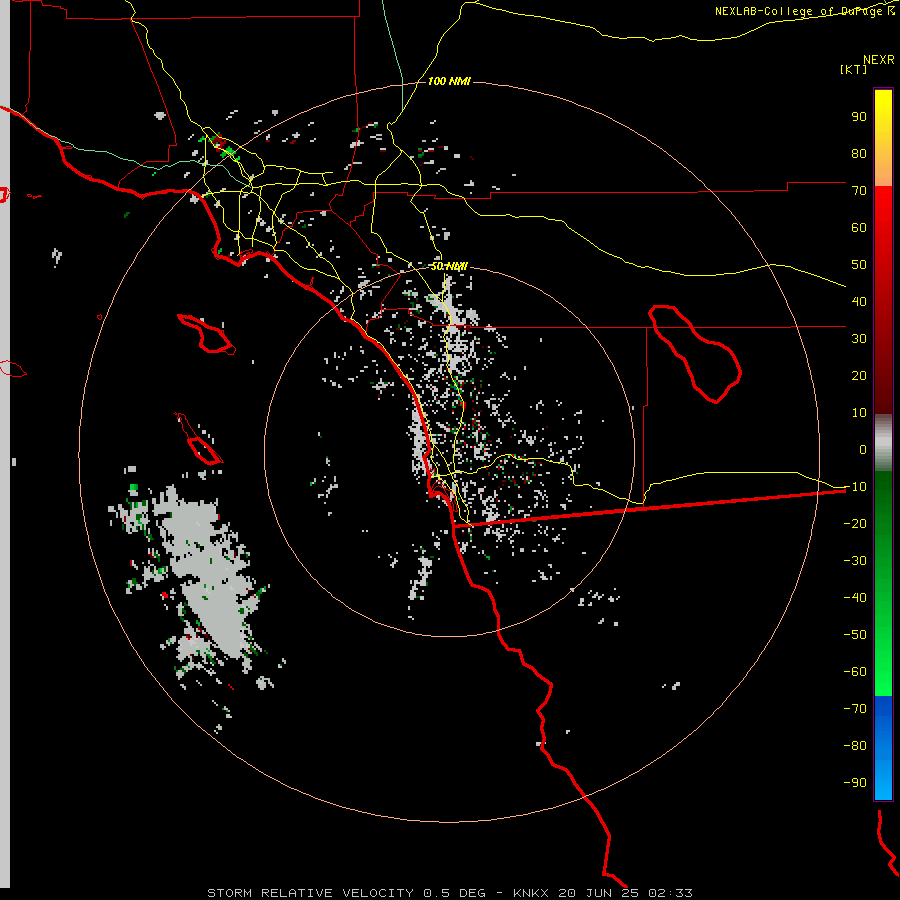Click the yellow-orange top segment of color bar

pos(883,138)
